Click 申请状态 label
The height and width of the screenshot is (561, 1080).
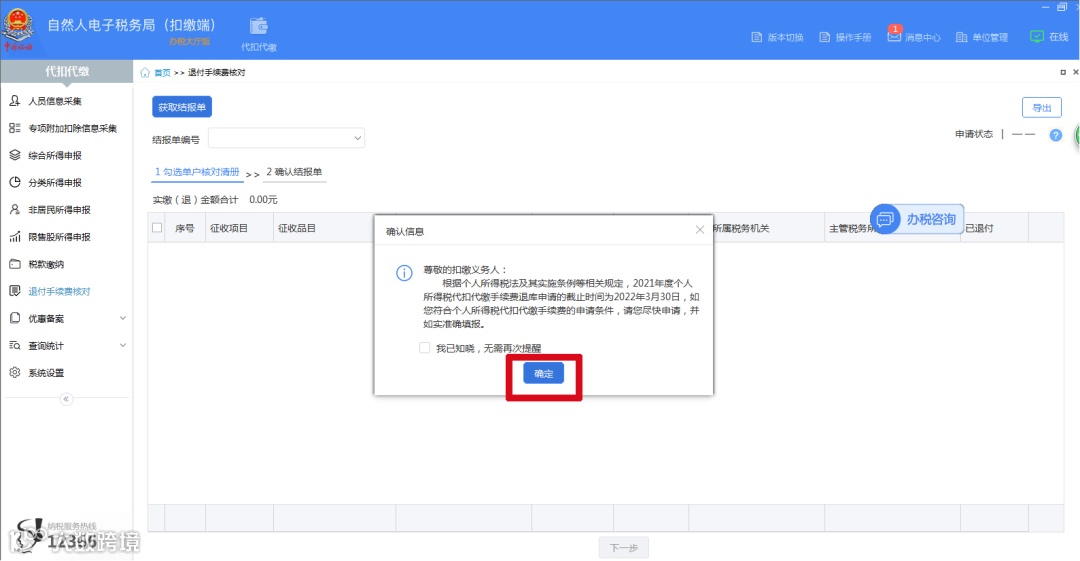click(x=974, y=134)
